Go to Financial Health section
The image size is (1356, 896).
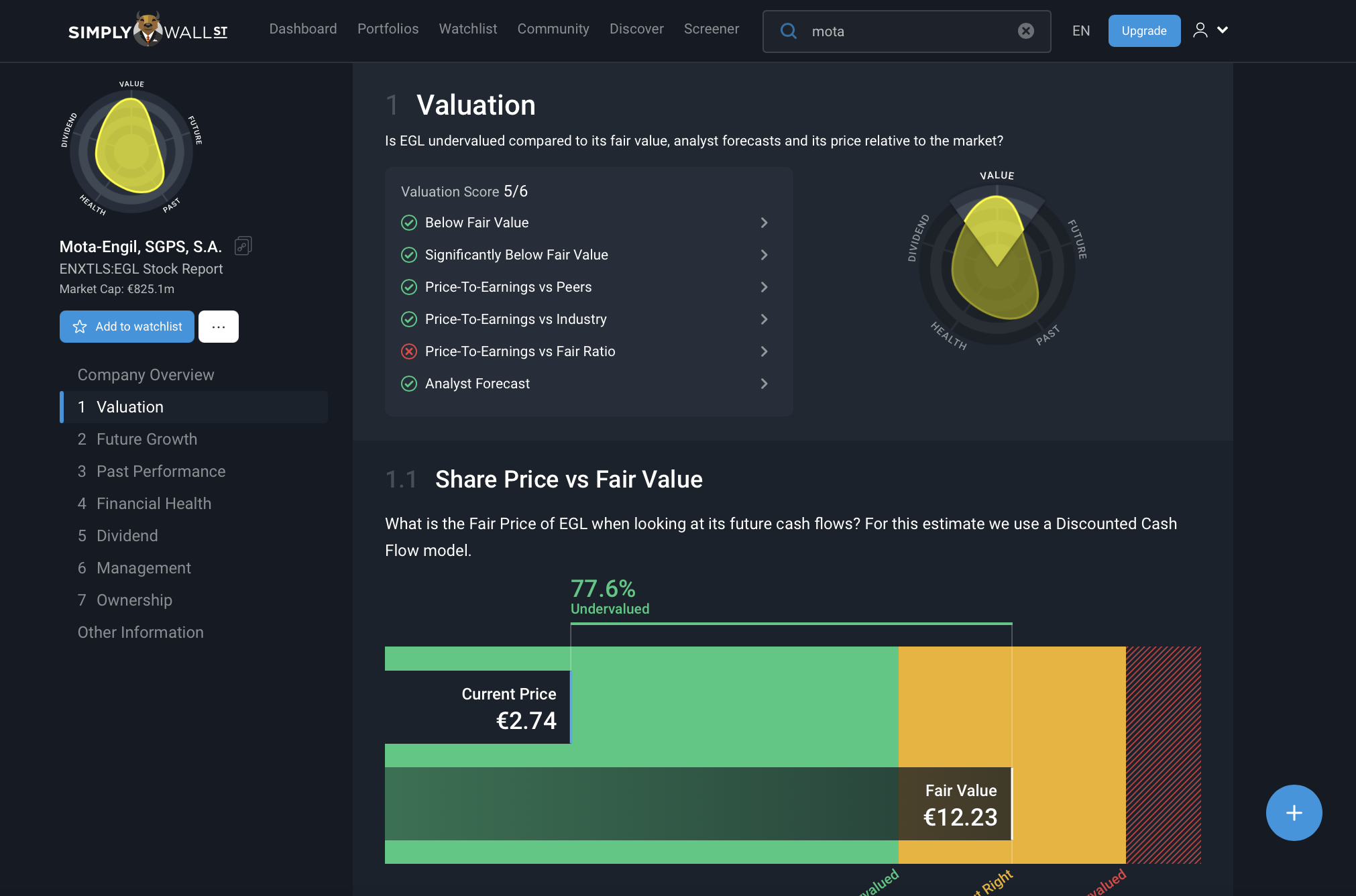coord(154,504)
